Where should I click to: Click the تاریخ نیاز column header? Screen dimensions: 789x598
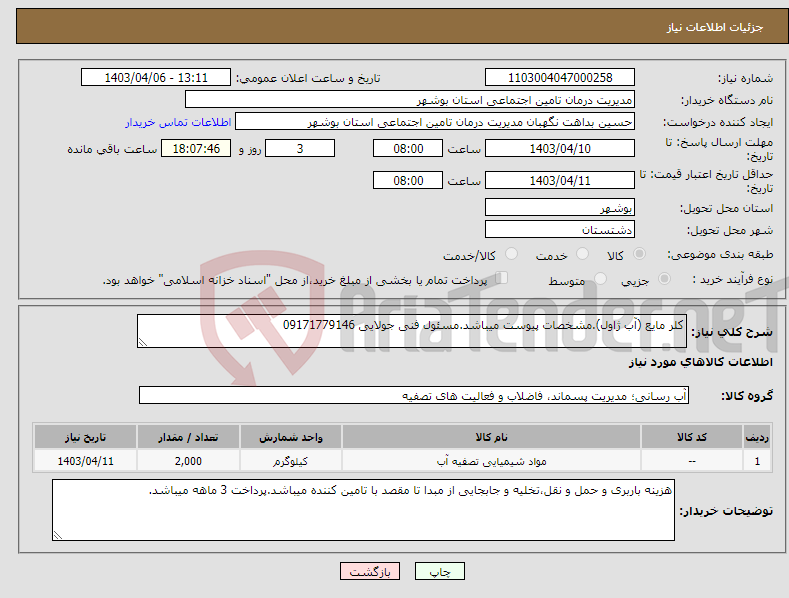pos(86,437)
